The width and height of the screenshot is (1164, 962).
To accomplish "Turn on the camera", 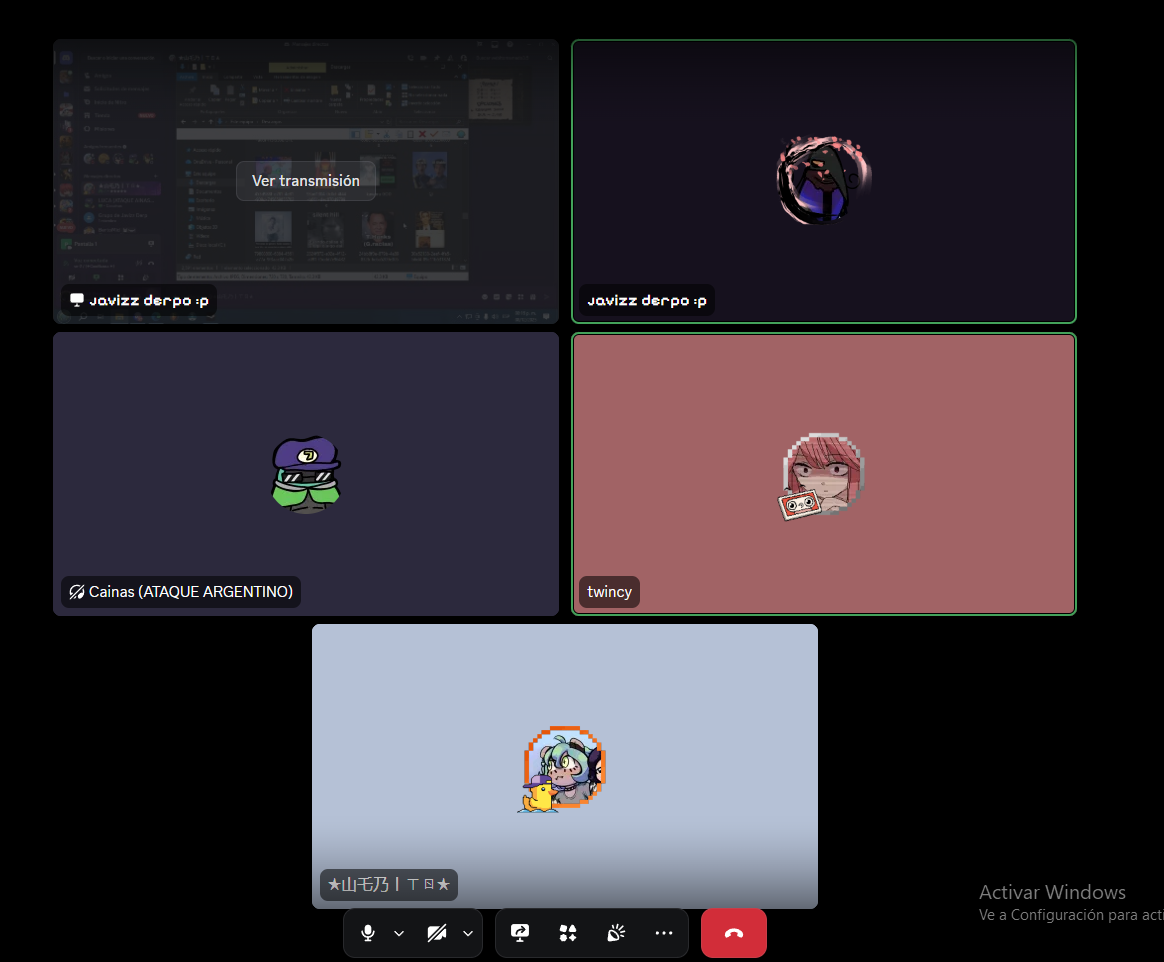I will pyautogui.click(x=436, y=933).
